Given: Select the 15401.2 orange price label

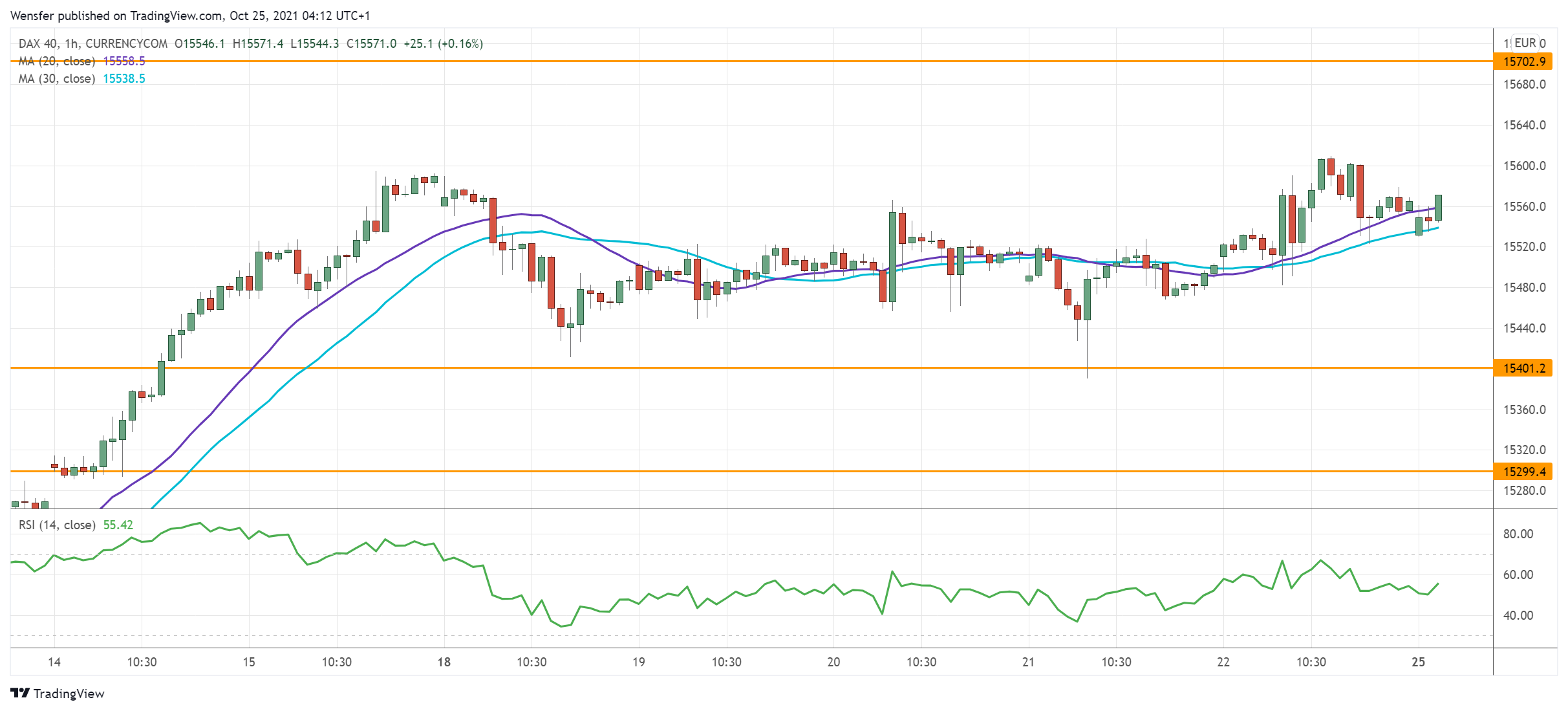Looking at the screenshot, I should [1523, 368].
